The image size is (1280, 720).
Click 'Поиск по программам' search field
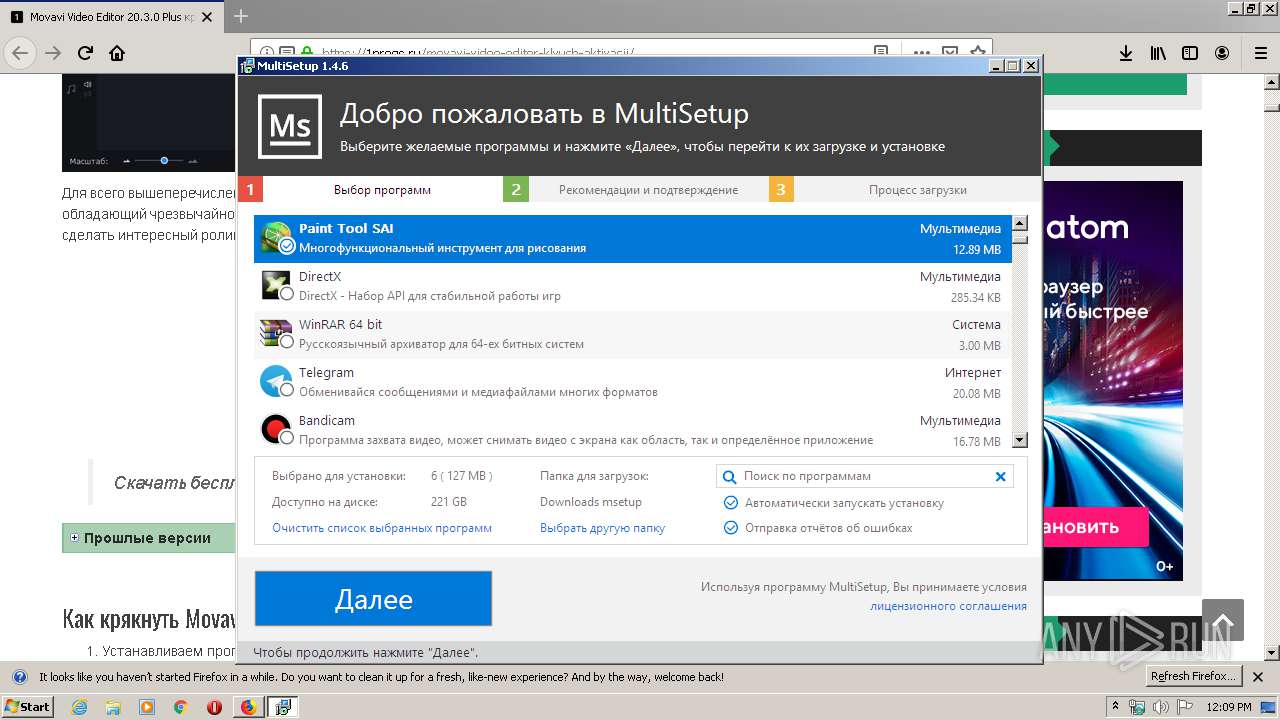click(x=864, y=477)
